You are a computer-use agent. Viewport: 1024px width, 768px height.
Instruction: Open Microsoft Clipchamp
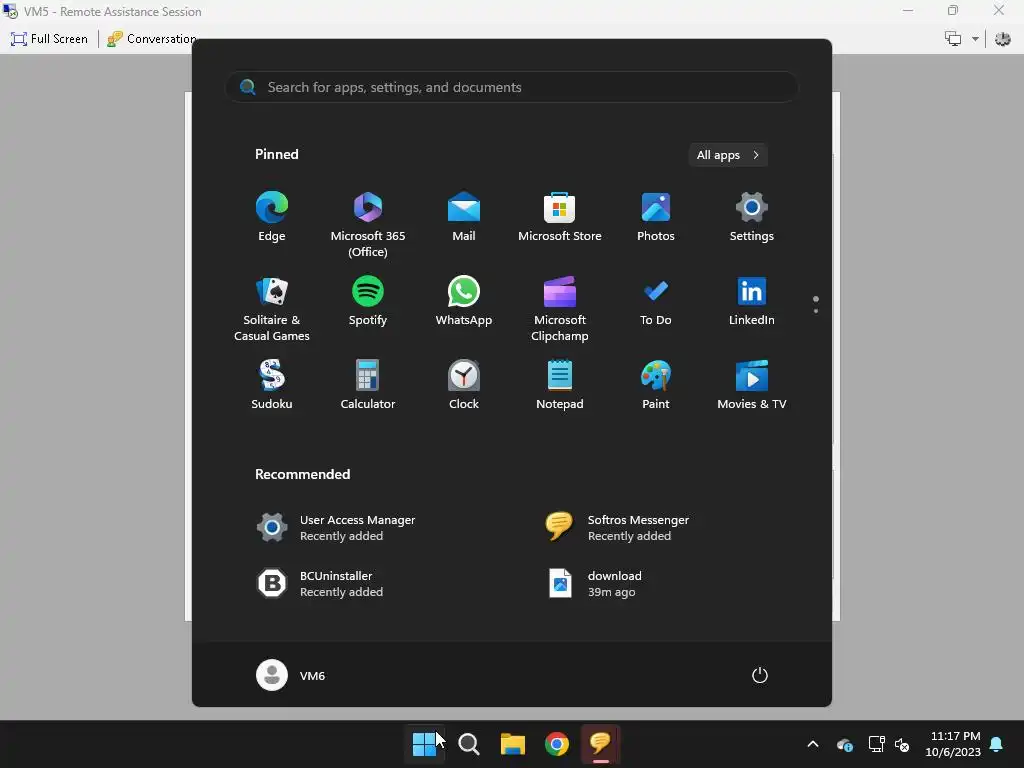[560, 308]
